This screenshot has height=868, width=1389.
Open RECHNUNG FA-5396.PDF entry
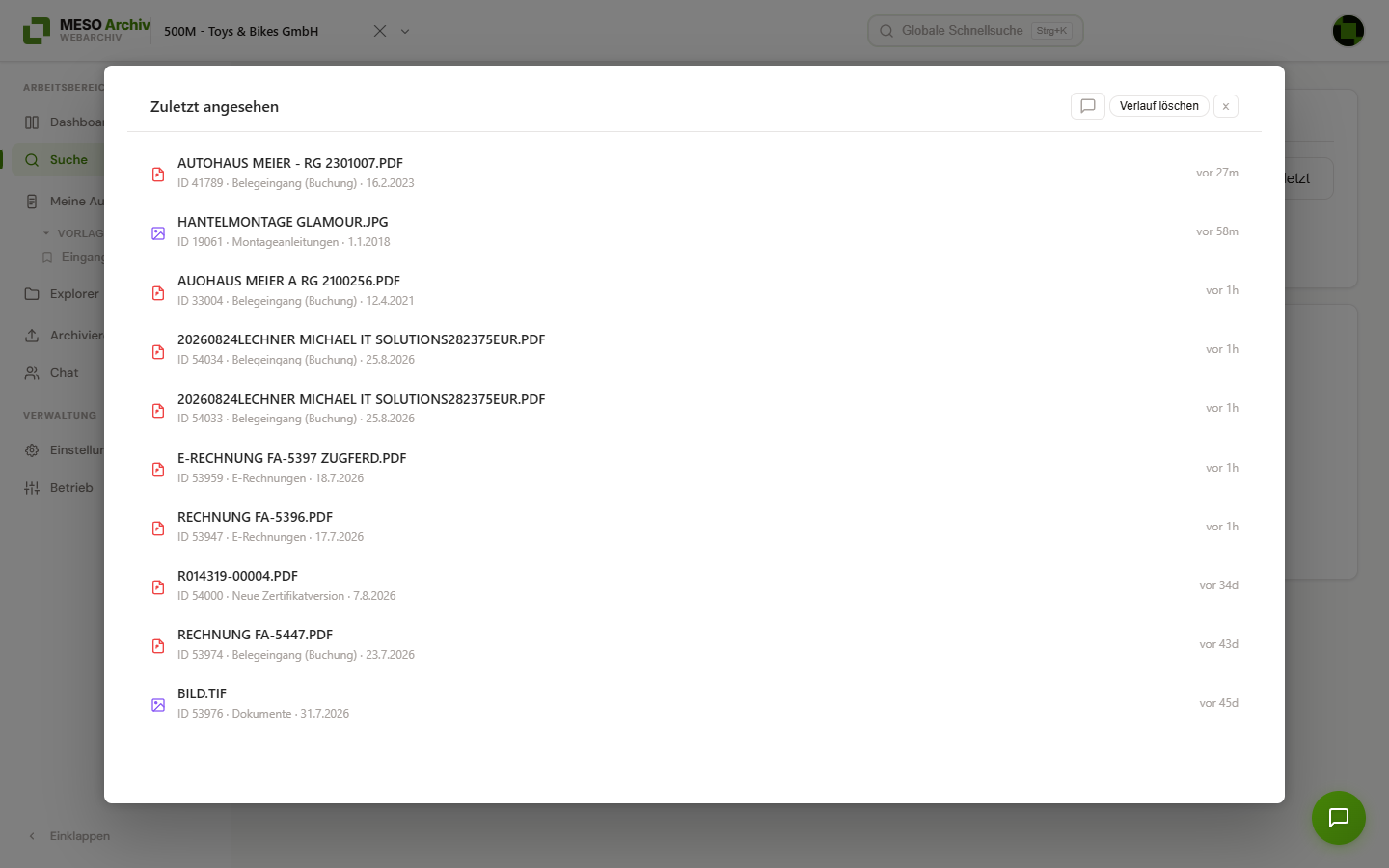point(694,527)
